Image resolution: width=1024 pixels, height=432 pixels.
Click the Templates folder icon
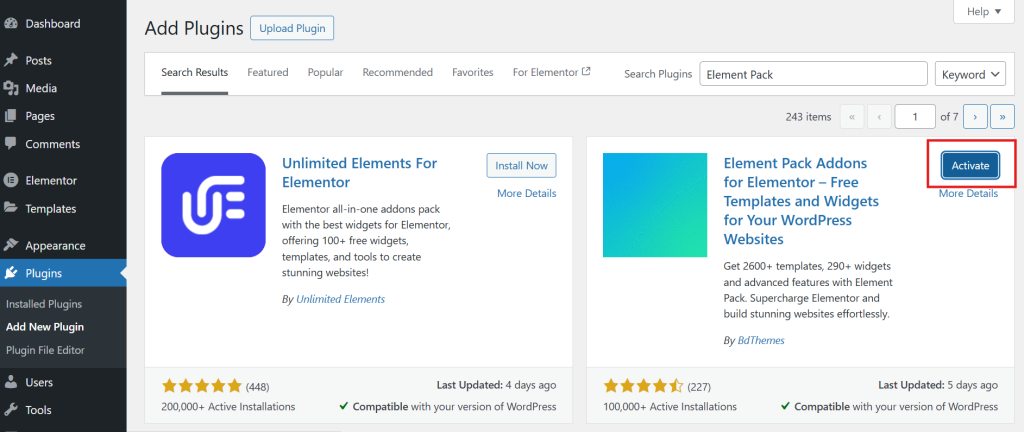click(x=11, y=209)
